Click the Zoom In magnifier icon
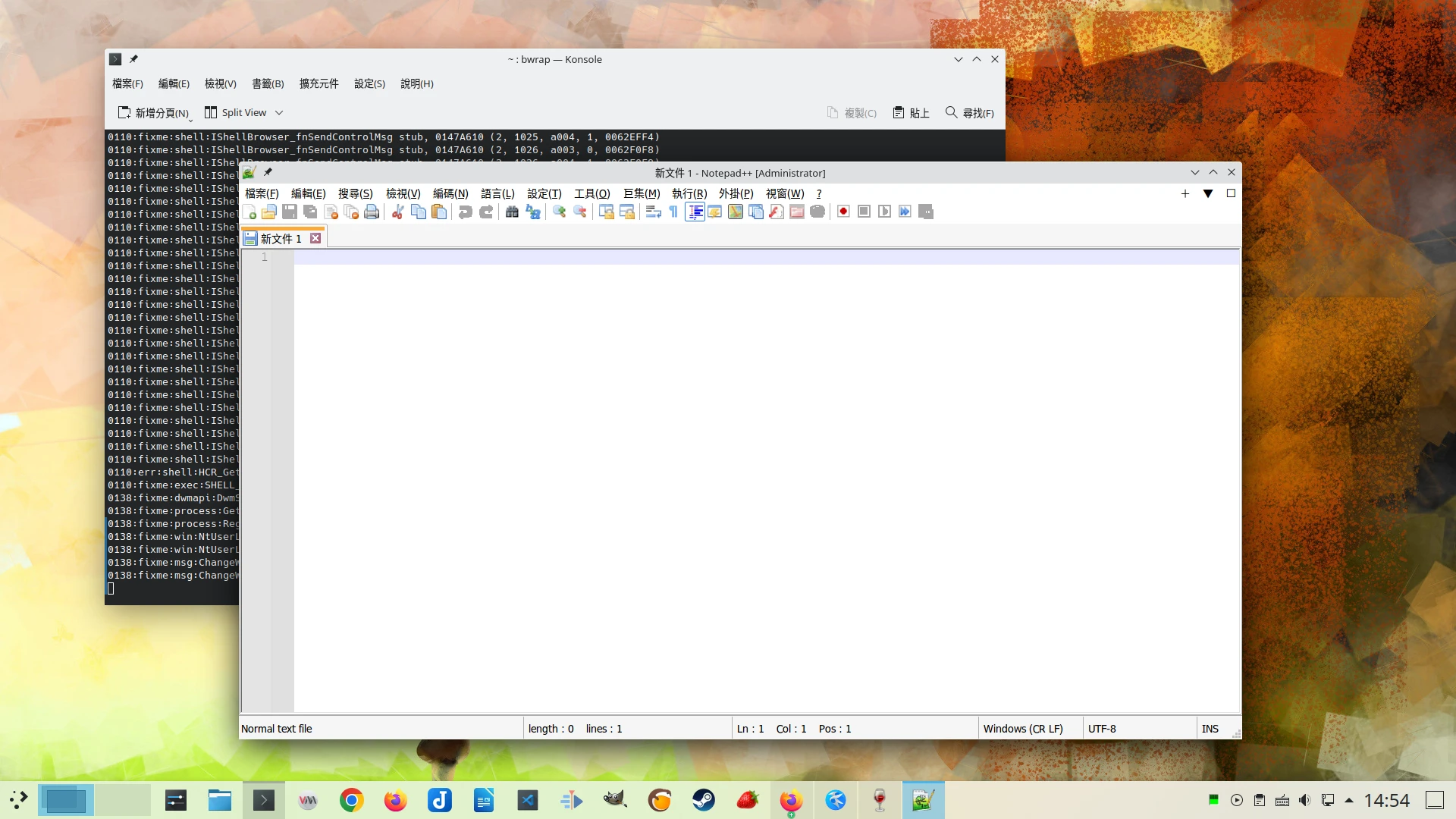Screen dimensions: 1456x819 point(560,212)
